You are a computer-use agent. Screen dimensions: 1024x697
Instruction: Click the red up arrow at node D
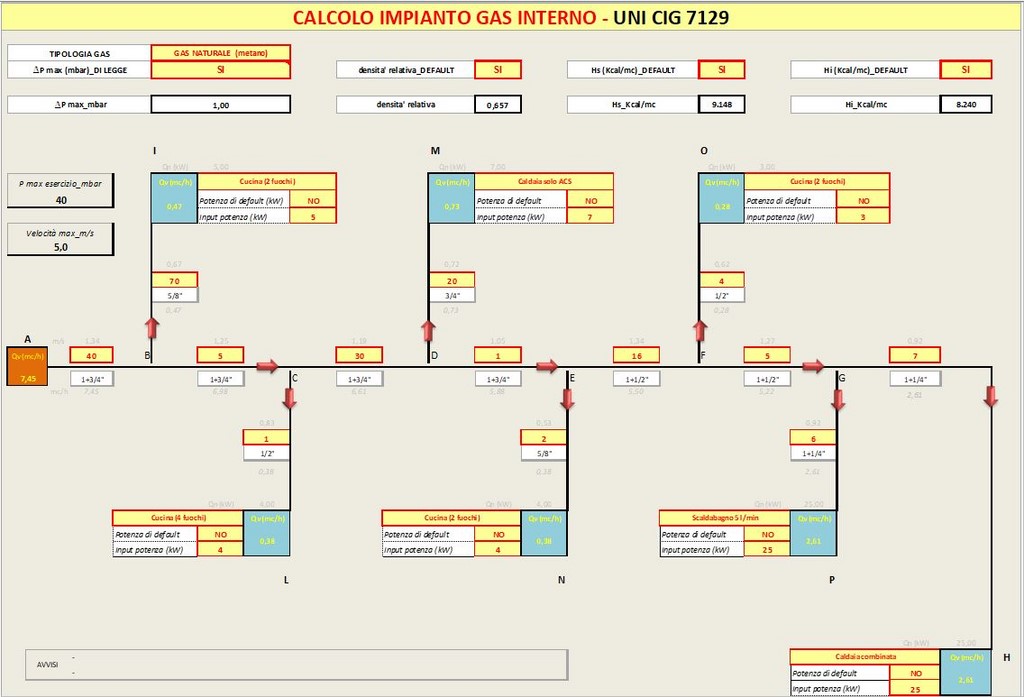click(x=429, y=331)
